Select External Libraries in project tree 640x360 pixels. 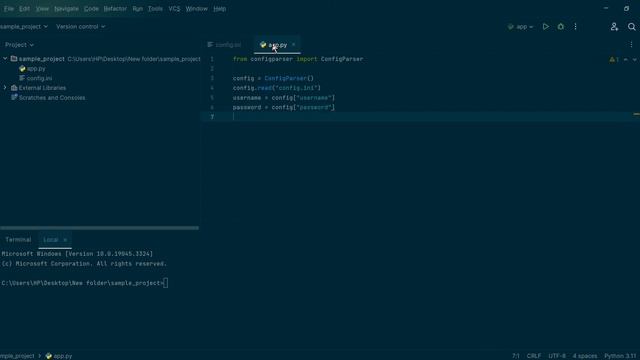[42, 88]
